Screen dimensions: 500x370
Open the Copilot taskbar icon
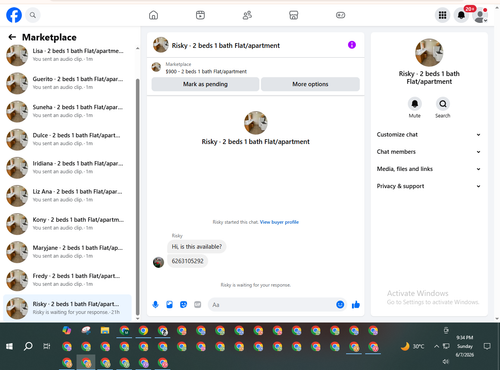pyautogui.click(x=67, y=331)
